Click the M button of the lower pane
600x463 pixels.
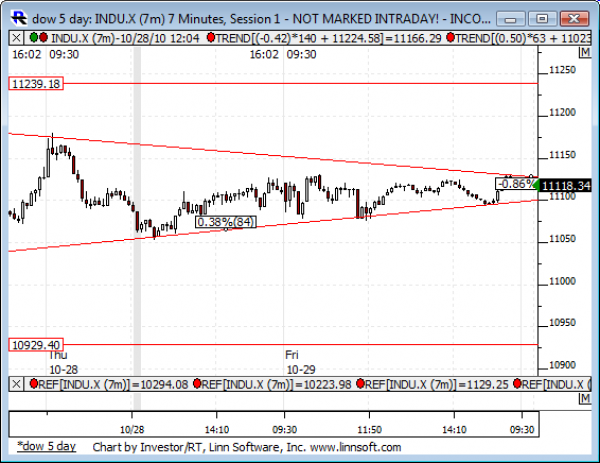coord(585,399)
